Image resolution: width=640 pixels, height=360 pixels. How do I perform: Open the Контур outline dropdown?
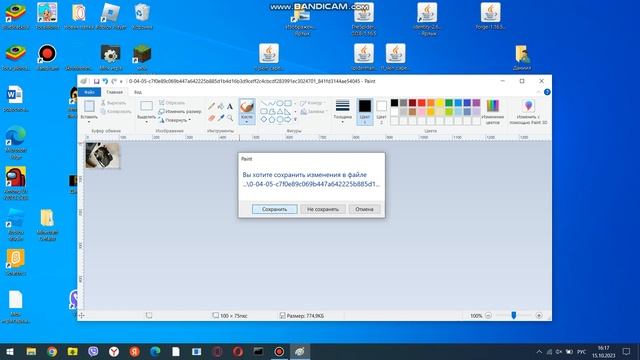point(313,103)
